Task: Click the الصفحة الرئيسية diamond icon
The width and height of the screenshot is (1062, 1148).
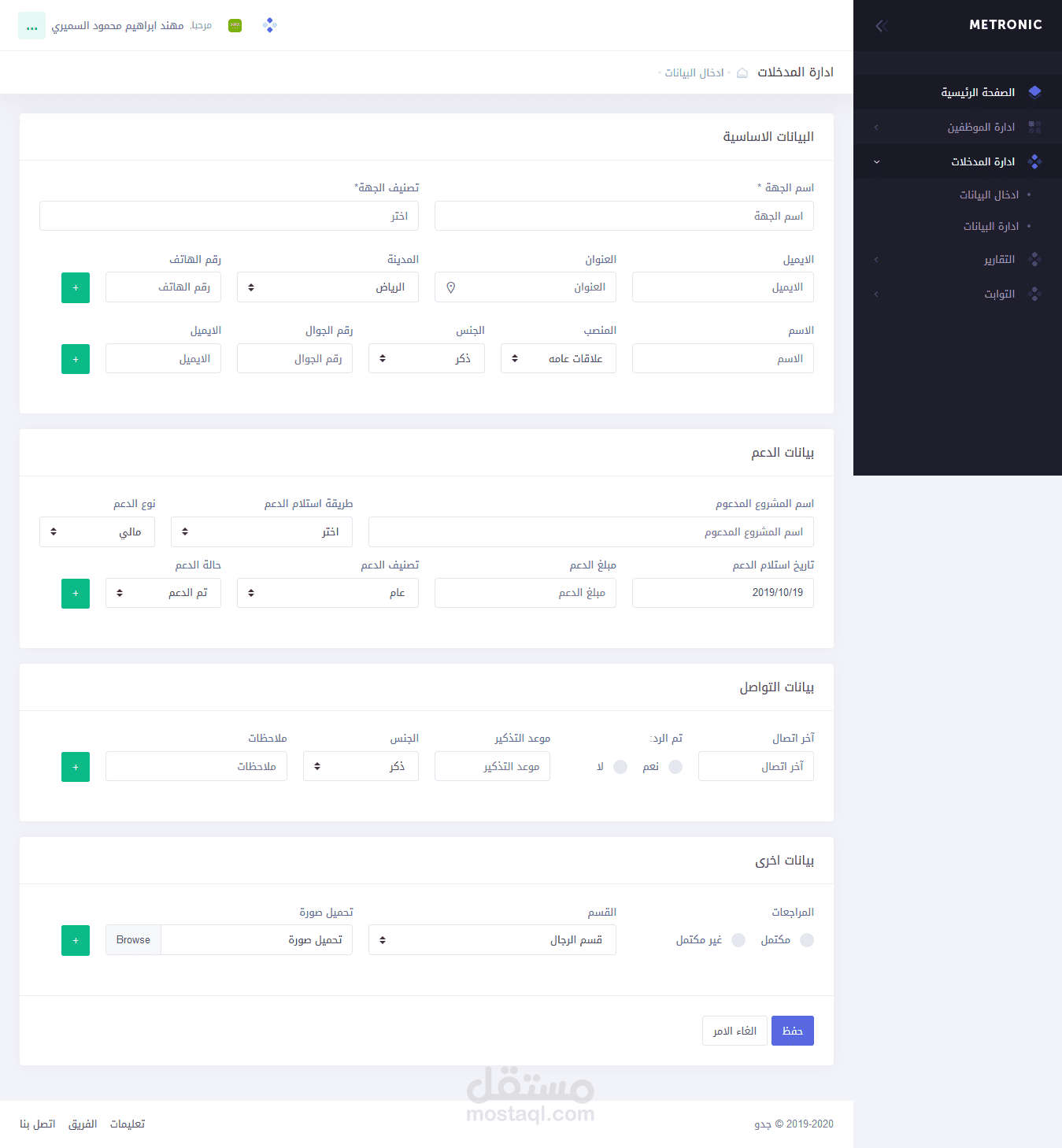Action: coord(1034,92)
